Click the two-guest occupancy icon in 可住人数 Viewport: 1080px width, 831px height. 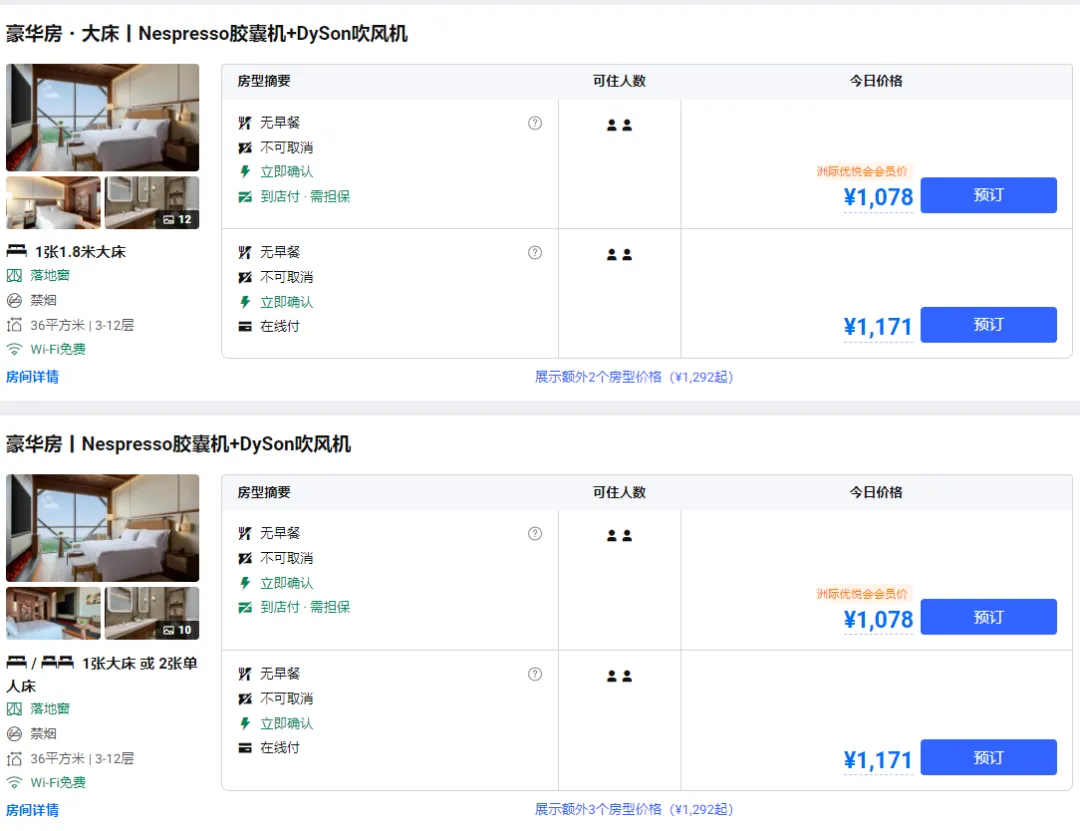click(x=621, y=125)
